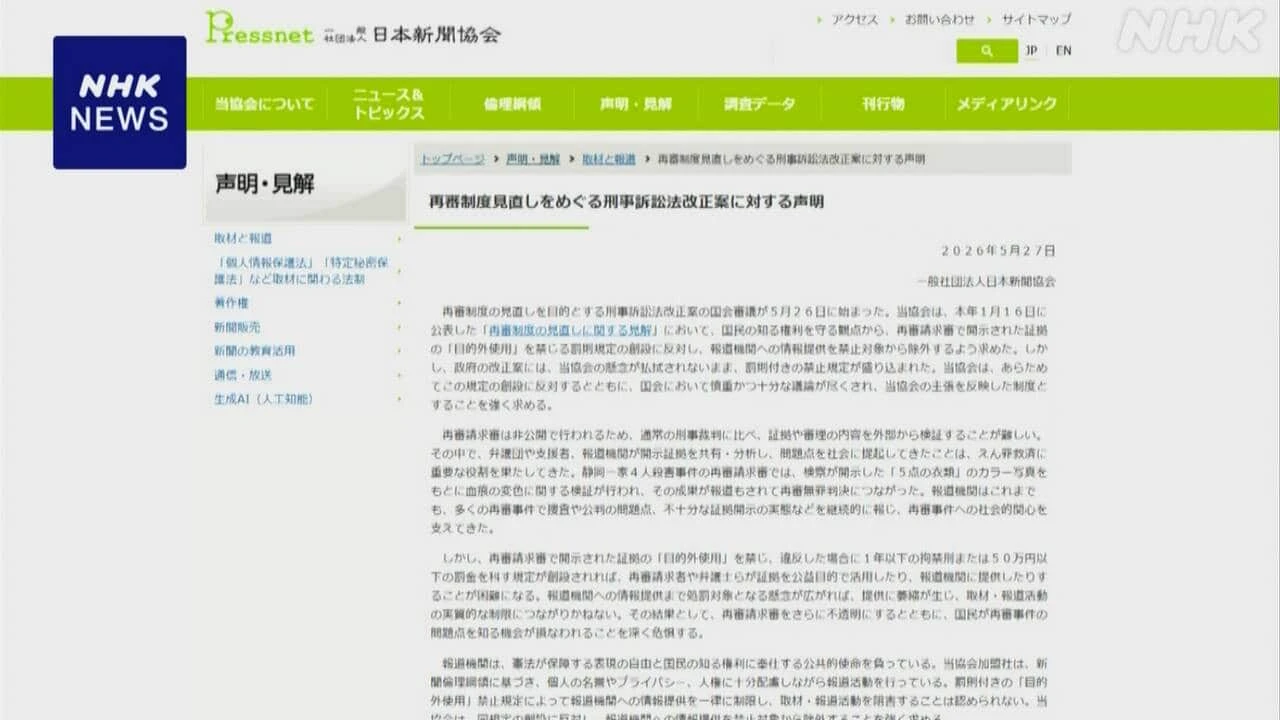Open the メディアリンク menu
Screen dimensions: 1280x720
pos(1006,104)
